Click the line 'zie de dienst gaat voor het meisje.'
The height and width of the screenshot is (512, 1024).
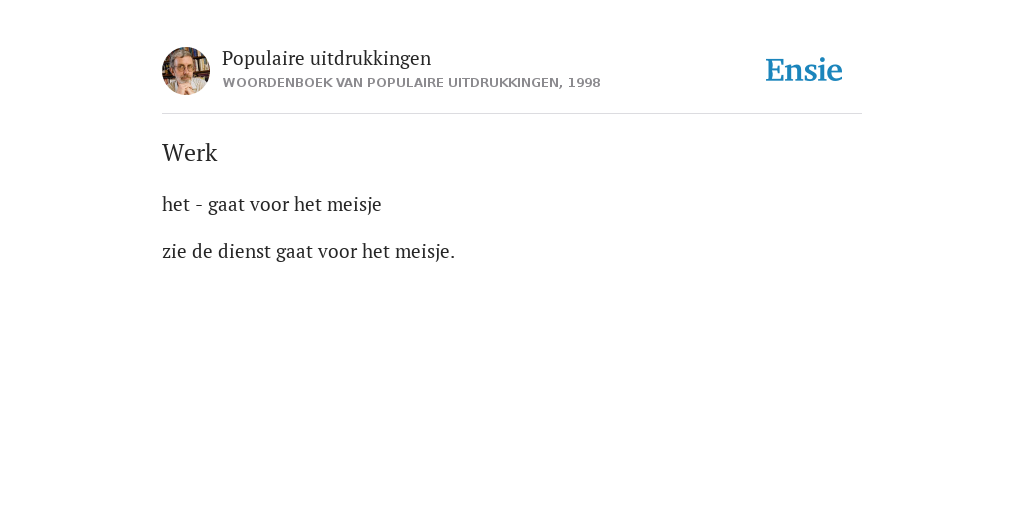(308, 251)
